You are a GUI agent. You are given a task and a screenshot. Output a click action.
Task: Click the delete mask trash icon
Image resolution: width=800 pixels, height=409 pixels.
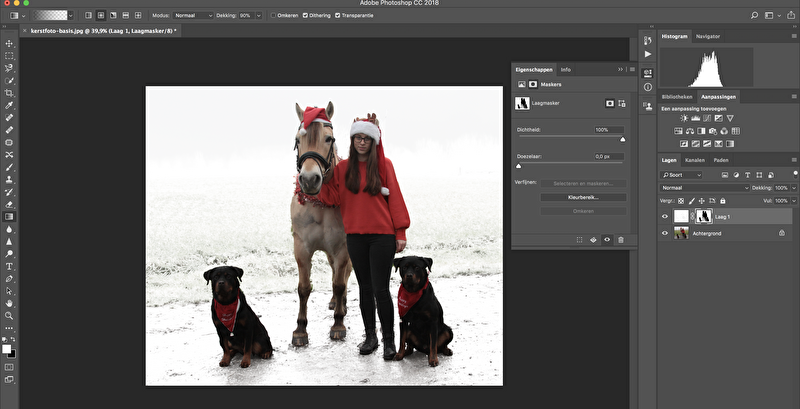(x=621, y=240)
